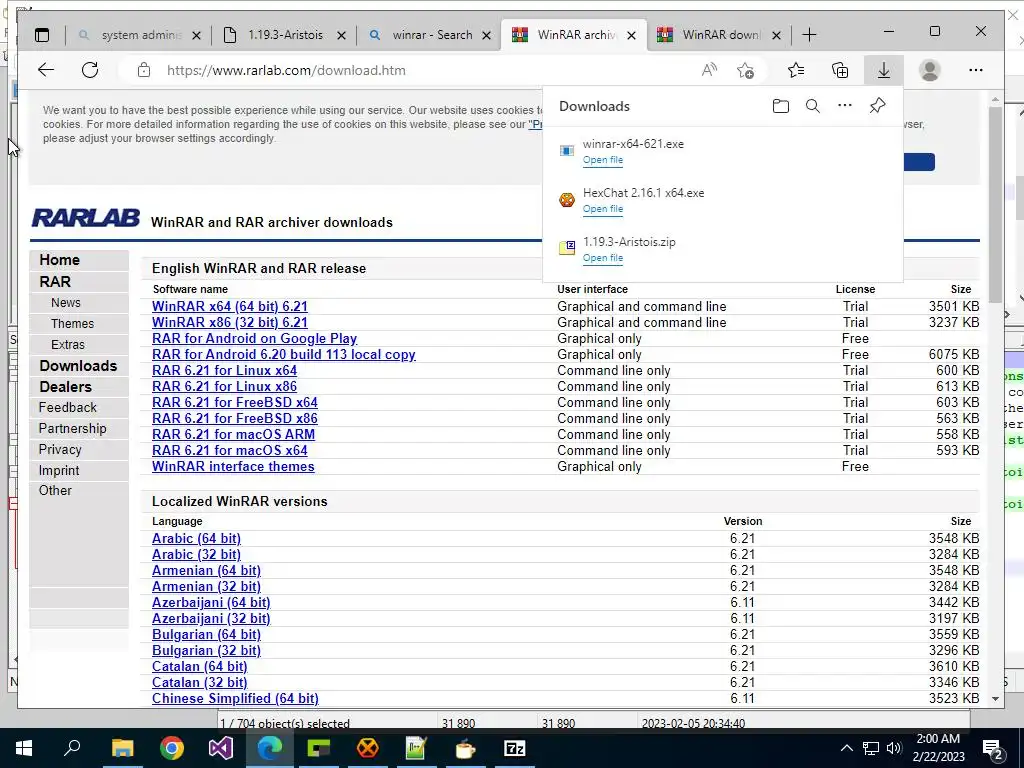1024x768 pixels.
Task: Open the Collections icon
Action: point(840,70)
